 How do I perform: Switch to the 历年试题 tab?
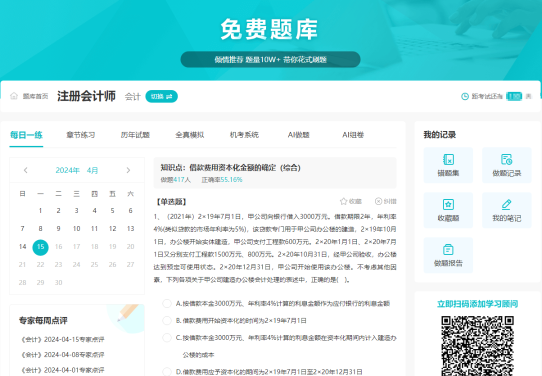tap(135, 135)
